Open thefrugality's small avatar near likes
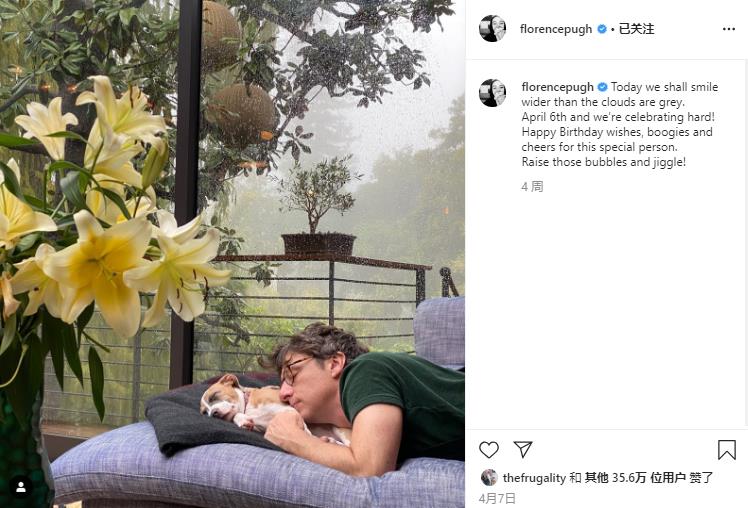This screenshot has width=748, height=508. (489, 477)
